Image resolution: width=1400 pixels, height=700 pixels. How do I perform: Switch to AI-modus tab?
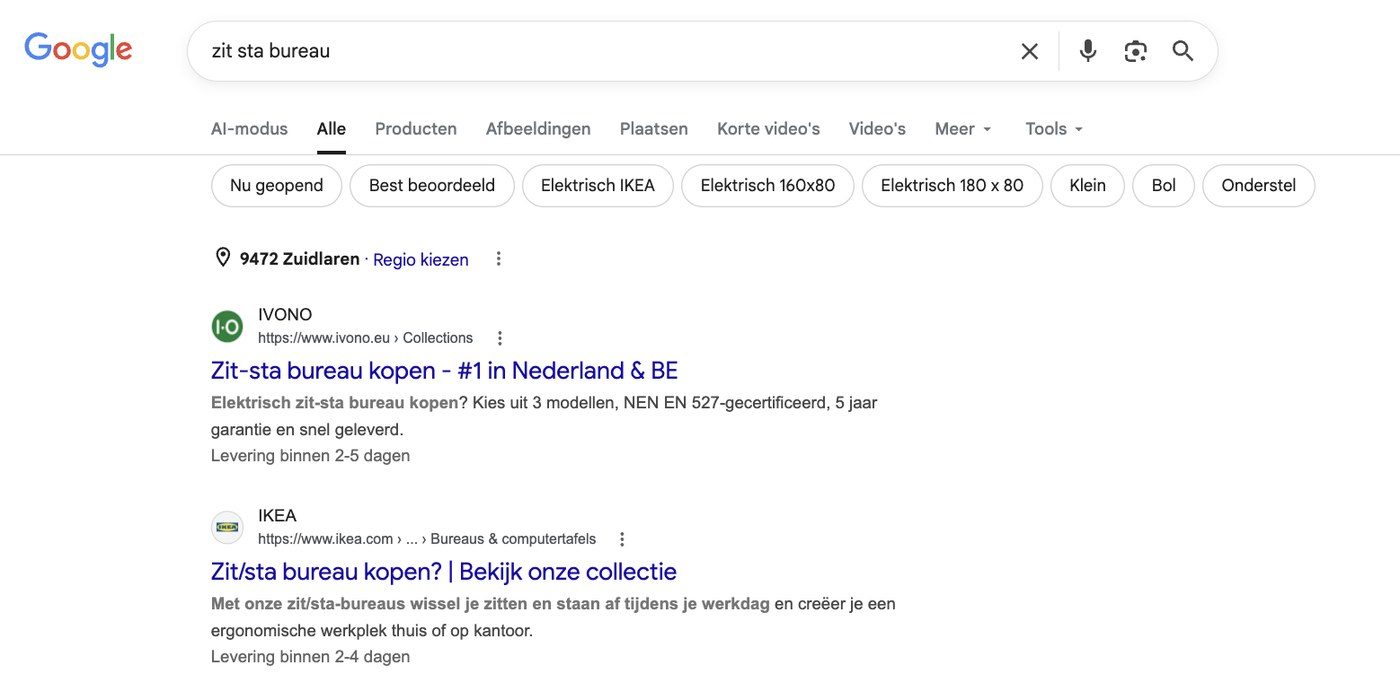[x=249, y=129]
